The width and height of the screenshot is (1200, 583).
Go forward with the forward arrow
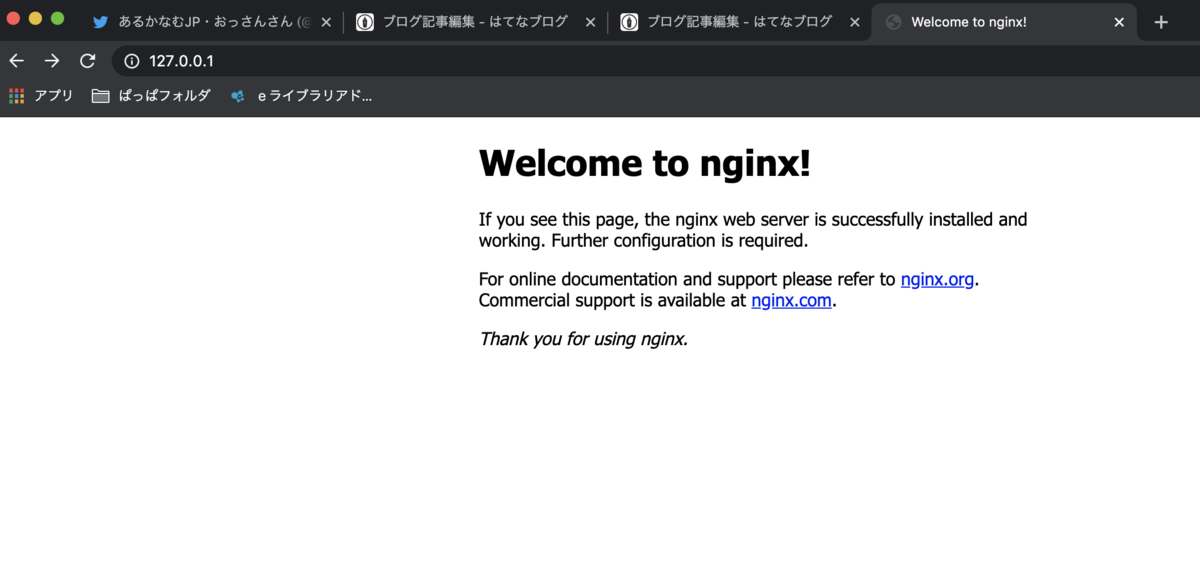pos(52,61)
